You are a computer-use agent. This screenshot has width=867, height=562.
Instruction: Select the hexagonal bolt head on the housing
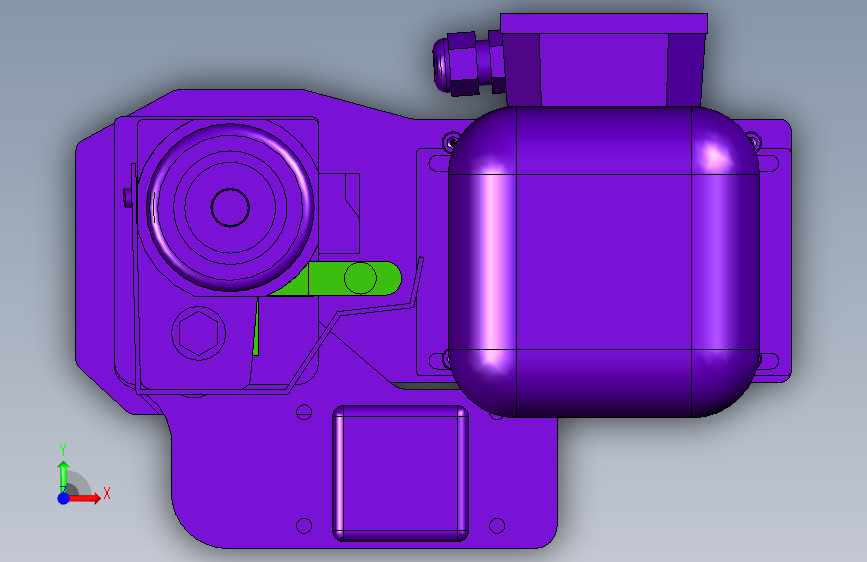pos(199,333)
